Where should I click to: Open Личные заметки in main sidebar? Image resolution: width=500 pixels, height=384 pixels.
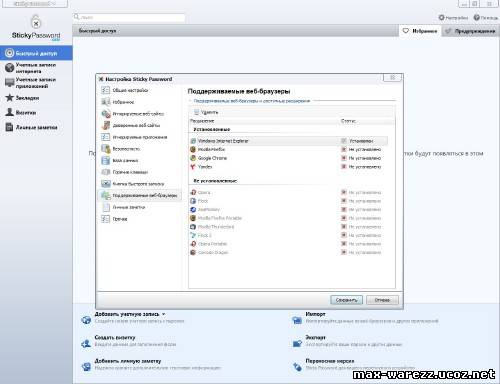pyautogui.click(x=36, y=127)
